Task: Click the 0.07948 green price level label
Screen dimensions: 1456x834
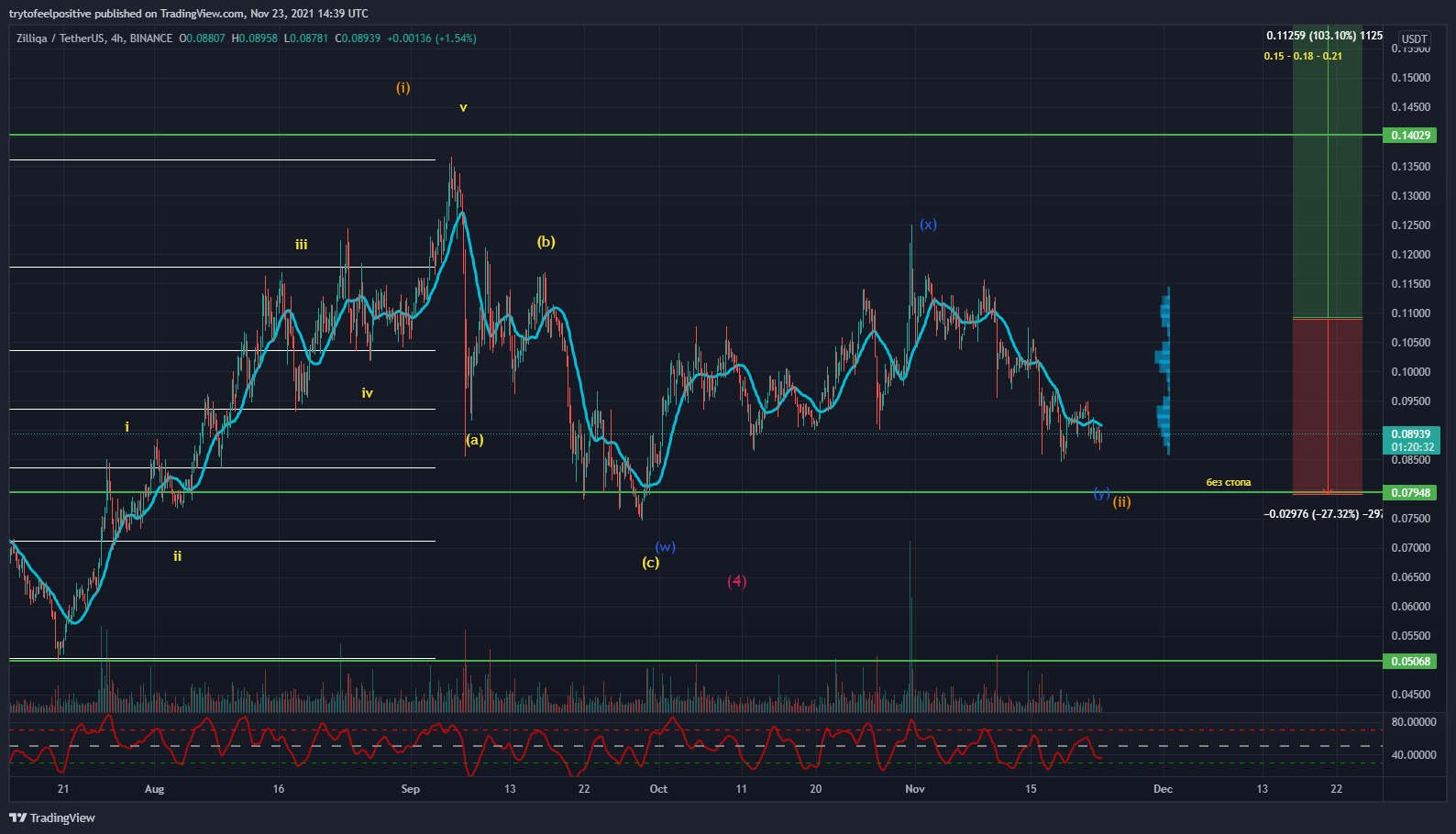Action: click(1409, 492)
